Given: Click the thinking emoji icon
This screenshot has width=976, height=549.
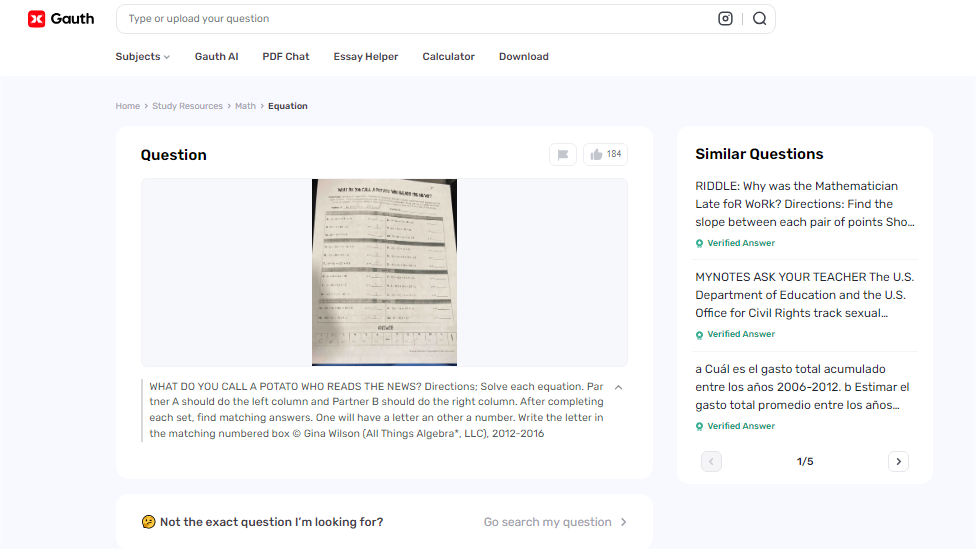Looking at the screenshot, I should pyautogui.click(x=148, y=522).
